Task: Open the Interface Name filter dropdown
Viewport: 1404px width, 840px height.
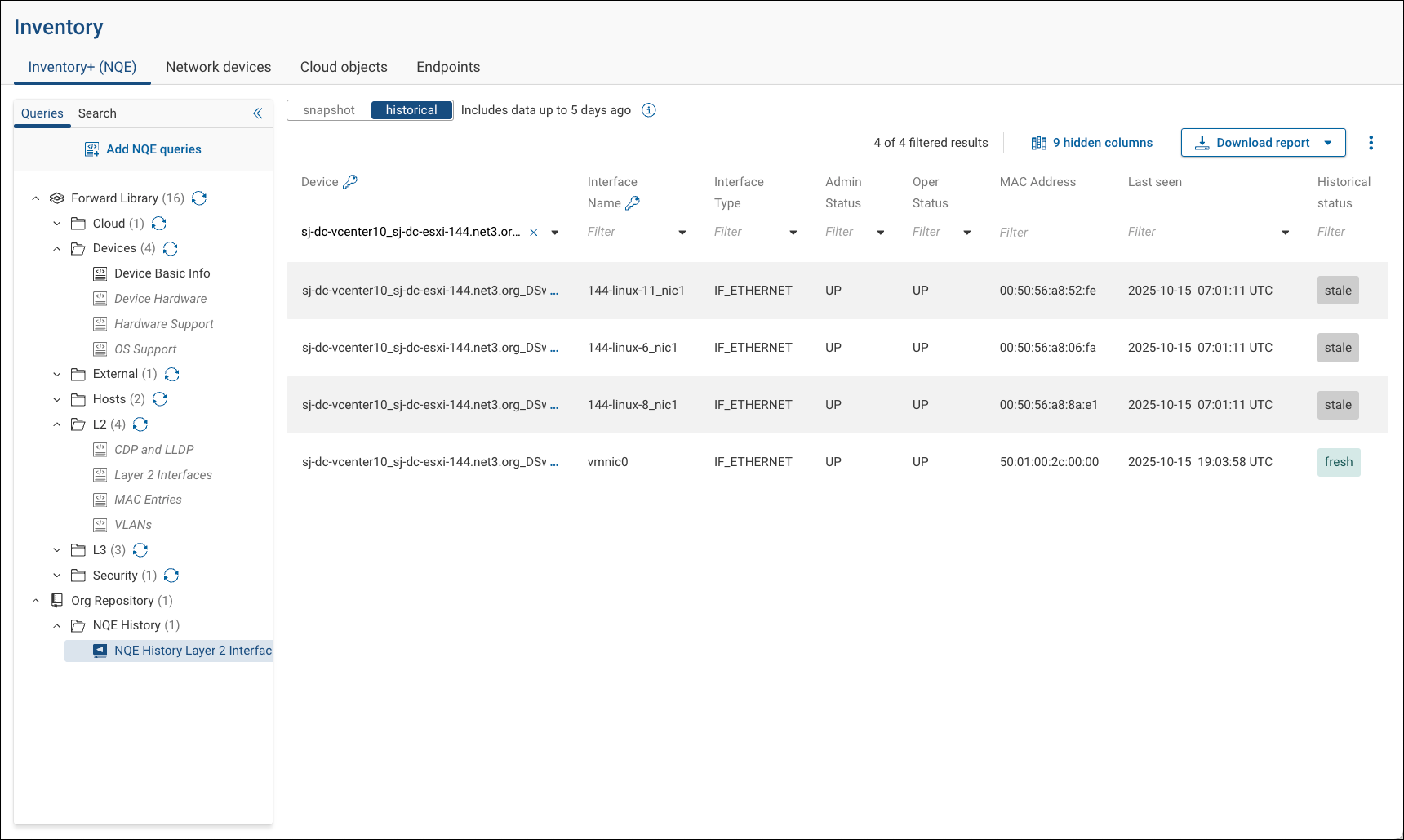Action: [x=683, y=232]
